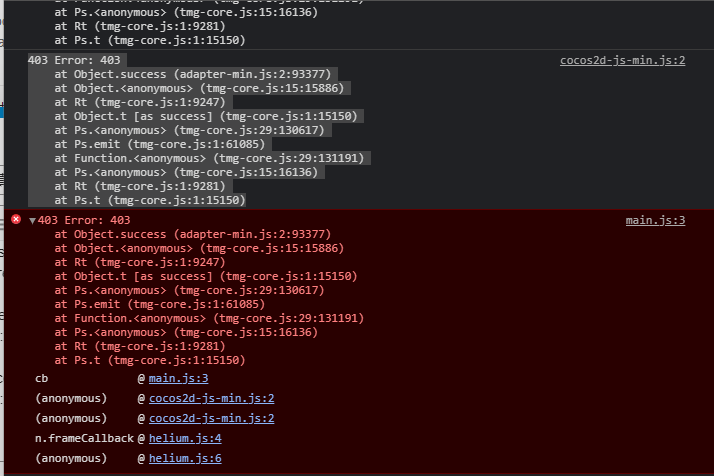Collapse the red 403 error stack trace

click(32, 221)
